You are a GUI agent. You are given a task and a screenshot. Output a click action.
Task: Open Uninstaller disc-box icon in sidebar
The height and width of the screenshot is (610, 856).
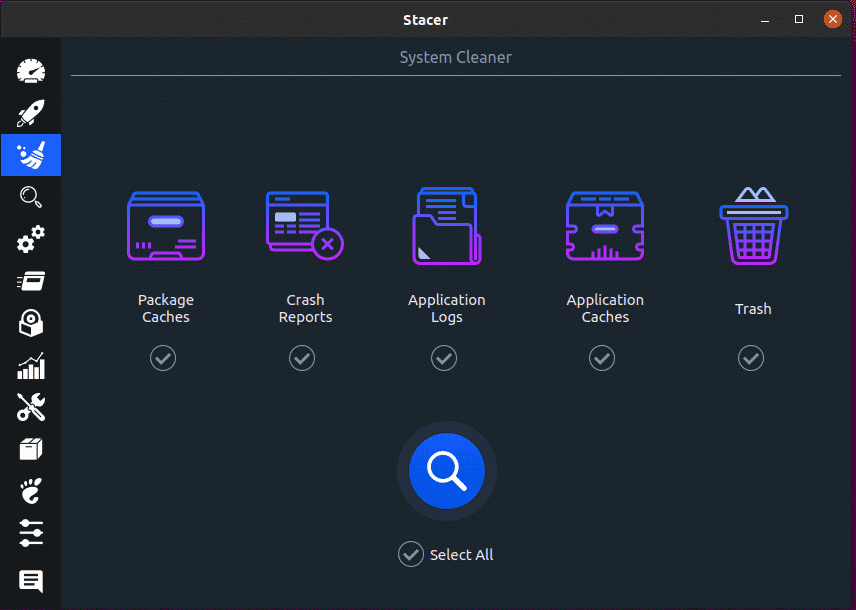coord(31,323)
